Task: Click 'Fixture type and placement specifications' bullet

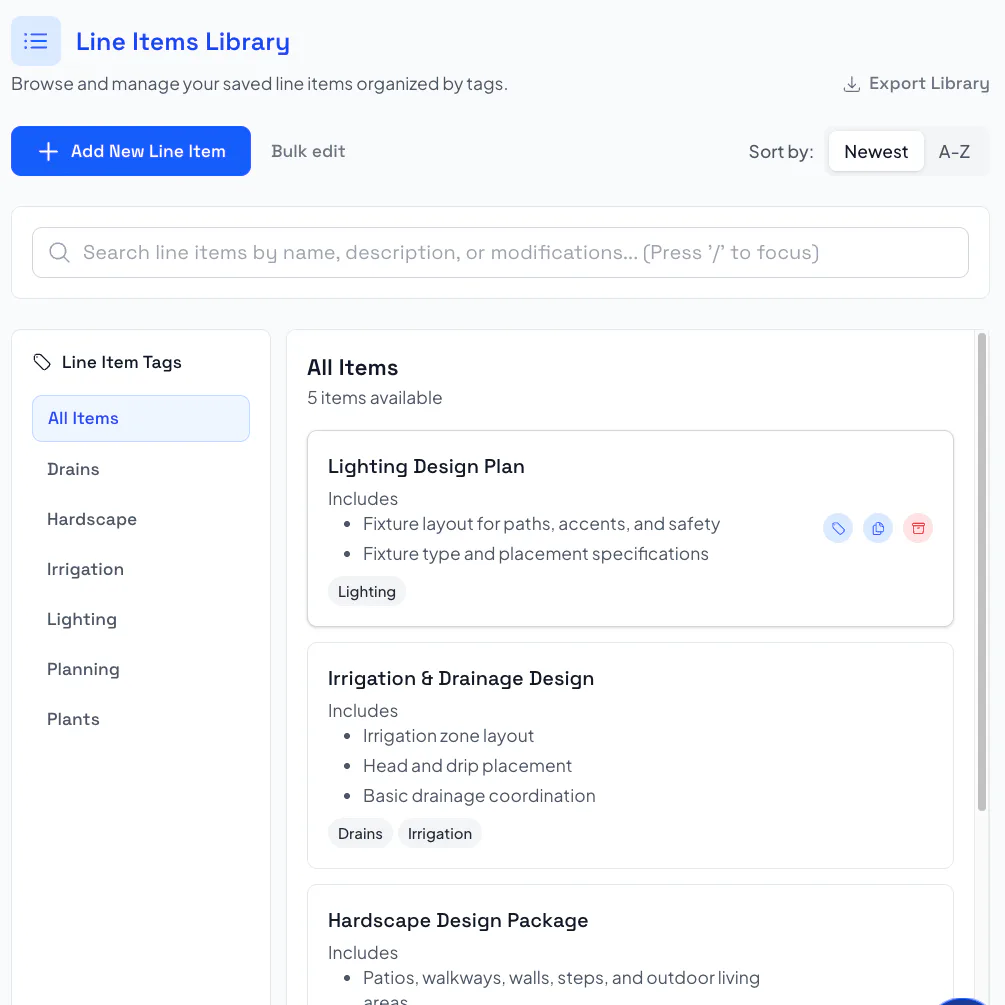Action: click(536, 554)
